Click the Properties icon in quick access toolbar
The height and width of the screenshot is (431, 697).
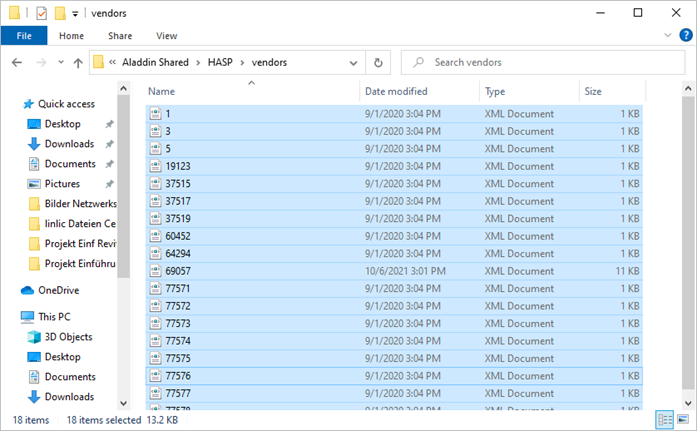coord(41,13)
